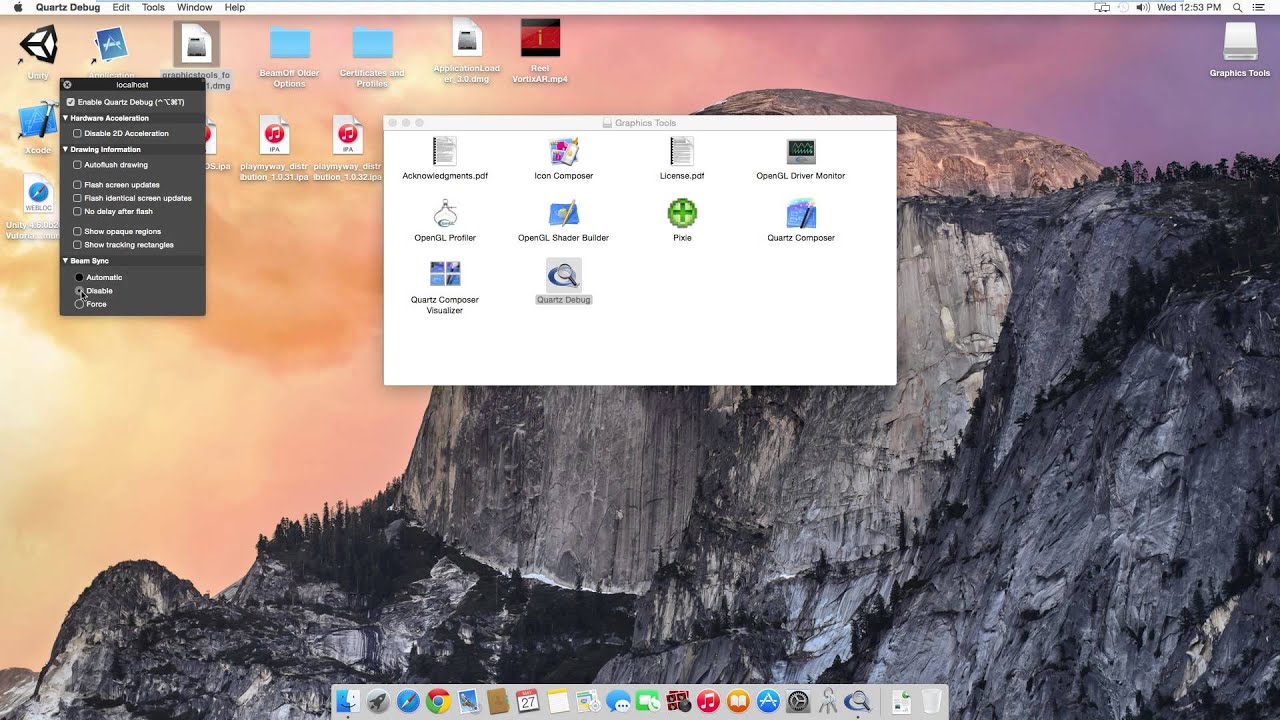Open Keychain Access from the Dock
Viewport: 1280px width, 720px height.
[828, 701]
